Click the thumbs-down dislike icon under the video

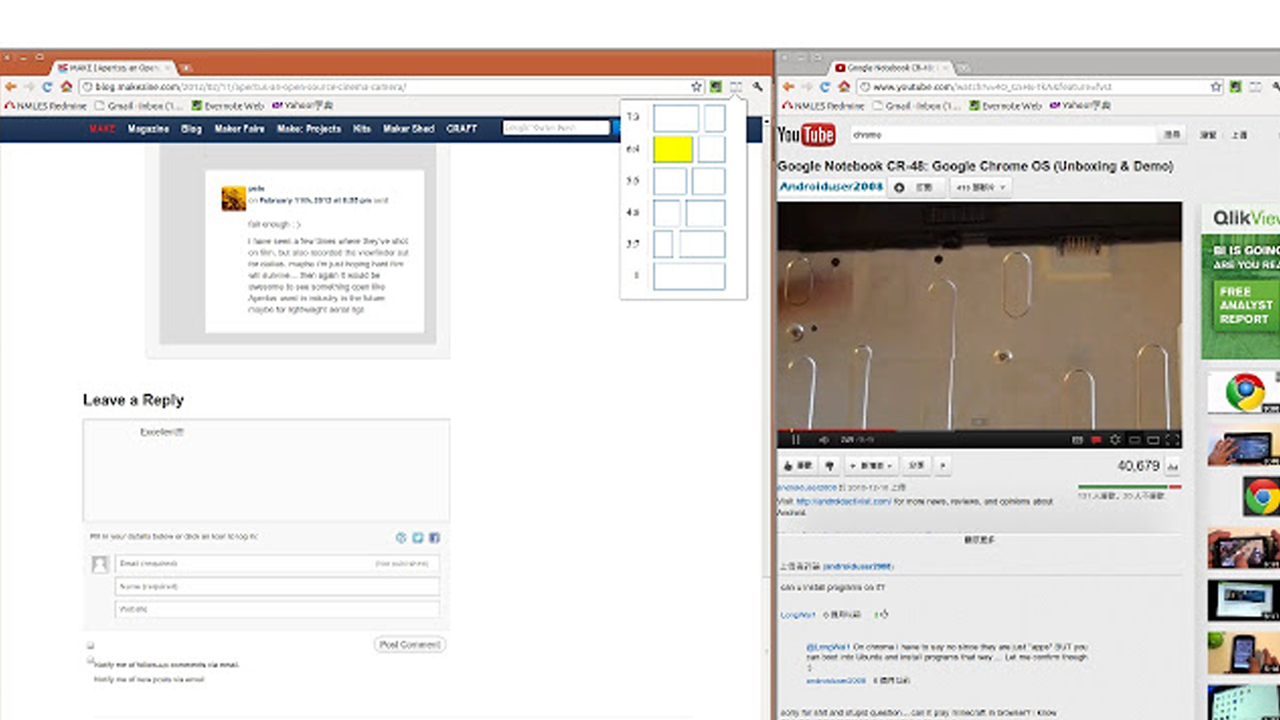point(829,466)
